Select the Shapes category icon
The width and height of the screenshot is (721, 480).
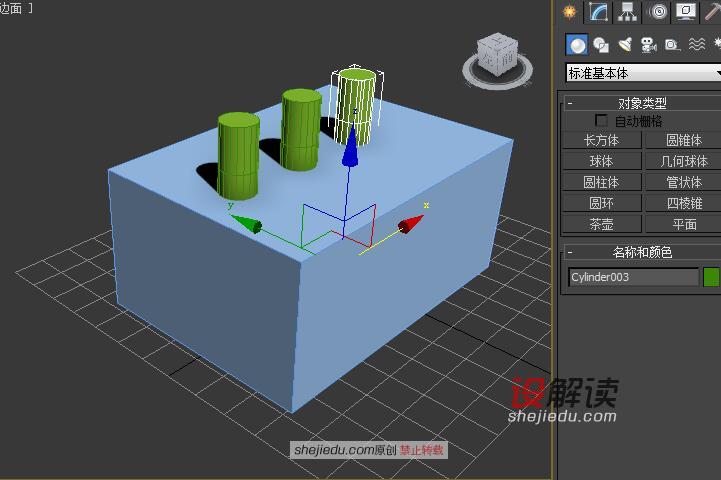[601, 45]
